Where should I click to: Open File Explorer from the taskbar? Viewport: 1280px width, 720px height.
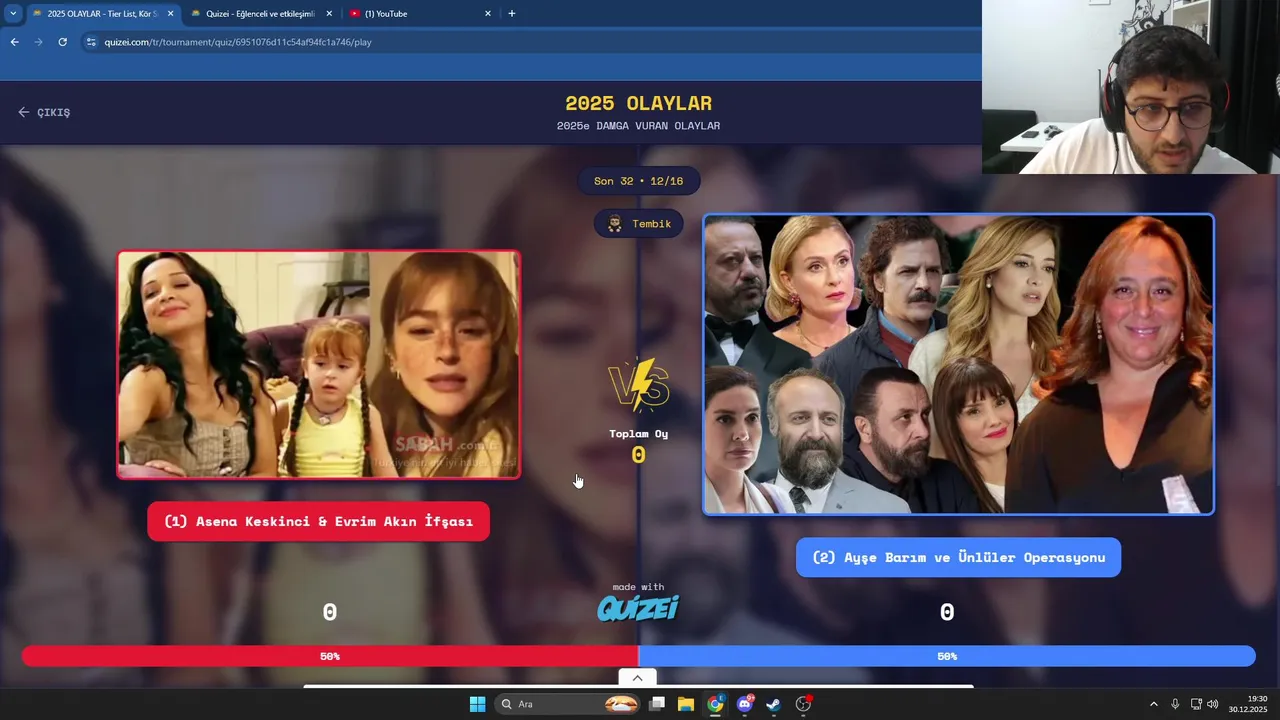click(686, 704)
